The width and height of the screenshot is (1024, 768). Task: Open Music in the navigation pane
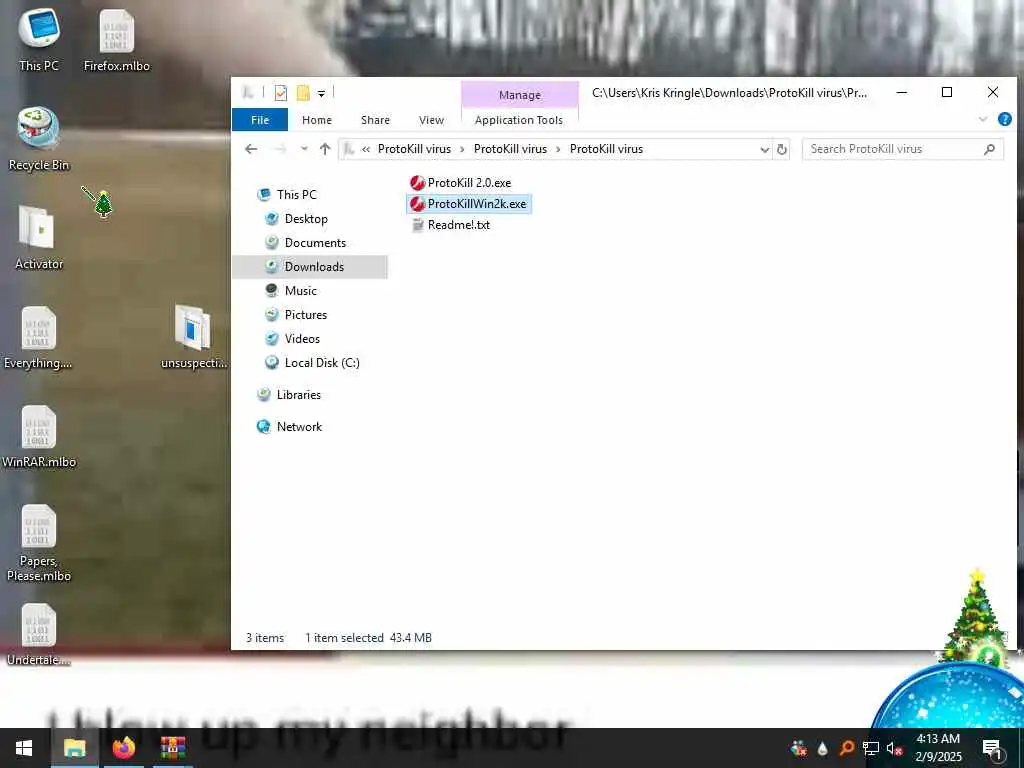coord(291,291)
